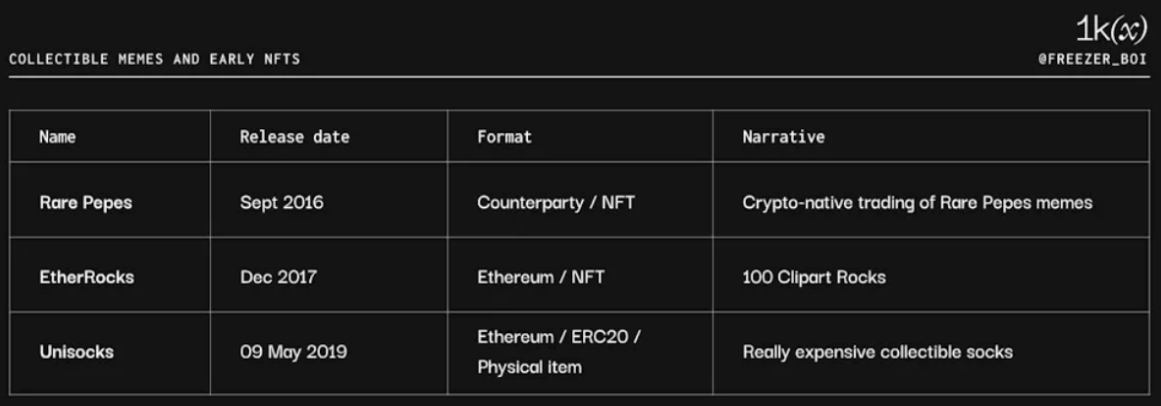Click the Name column header

pos(58,137)
